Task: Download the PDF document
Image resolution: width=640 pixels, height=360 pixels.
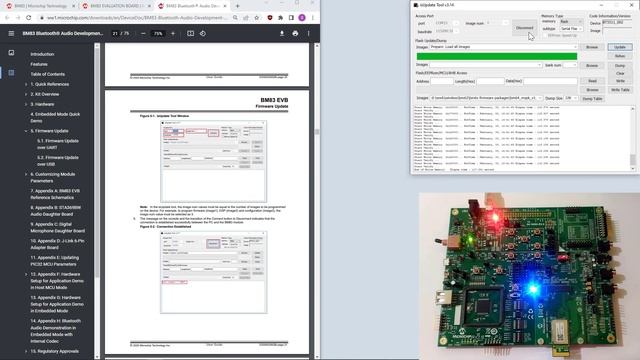Action: [282, 33]
